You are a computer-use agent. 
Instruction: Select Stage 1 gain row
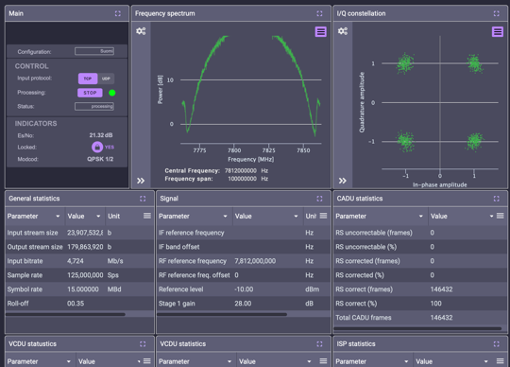coord(244,304)
